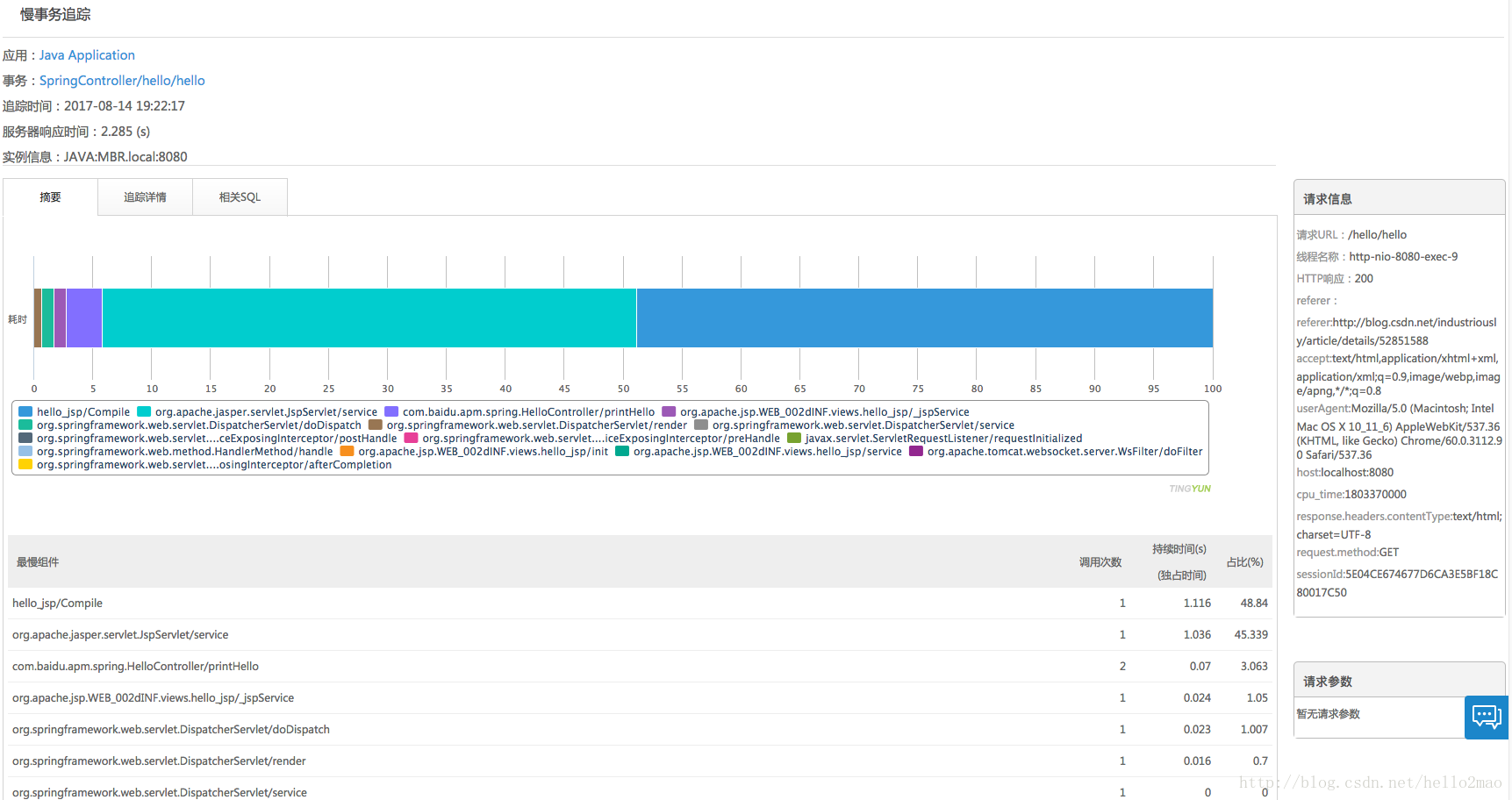The width and height of the screenshot is (1512, 800).
Task: Select the org.apache.jasper.servlet.JspServlet/service table row
Action: click(640, 635)
